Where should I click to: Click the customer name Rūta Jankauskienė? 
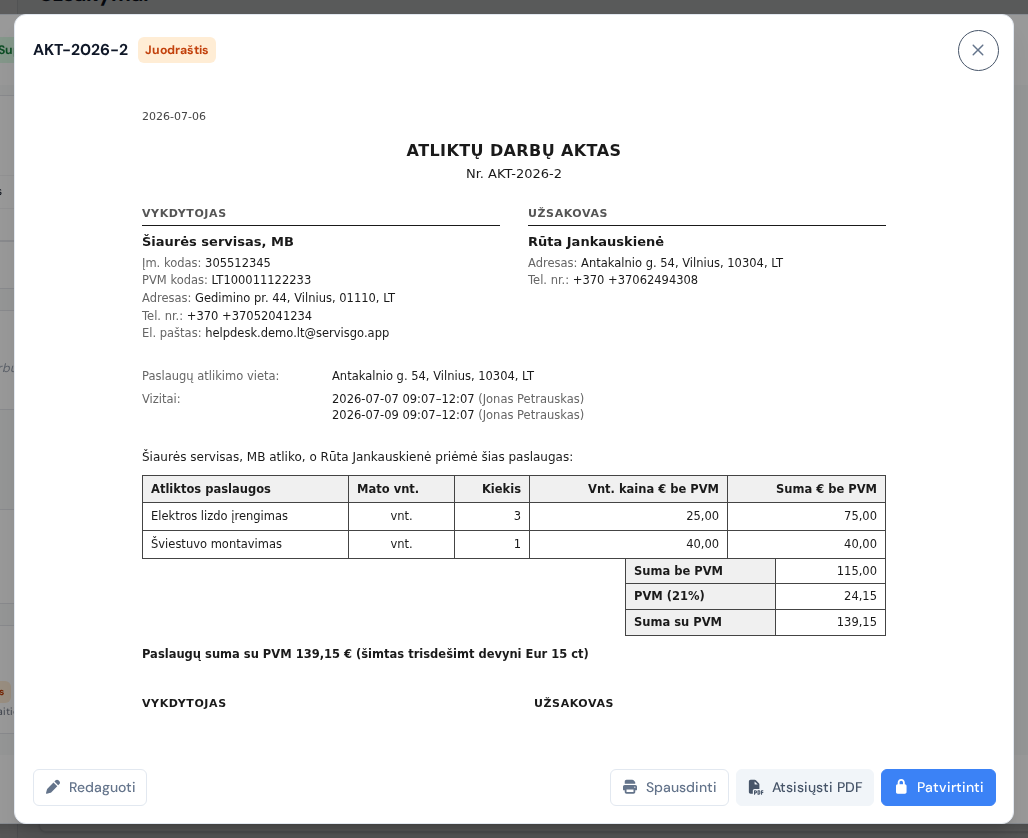596,241
